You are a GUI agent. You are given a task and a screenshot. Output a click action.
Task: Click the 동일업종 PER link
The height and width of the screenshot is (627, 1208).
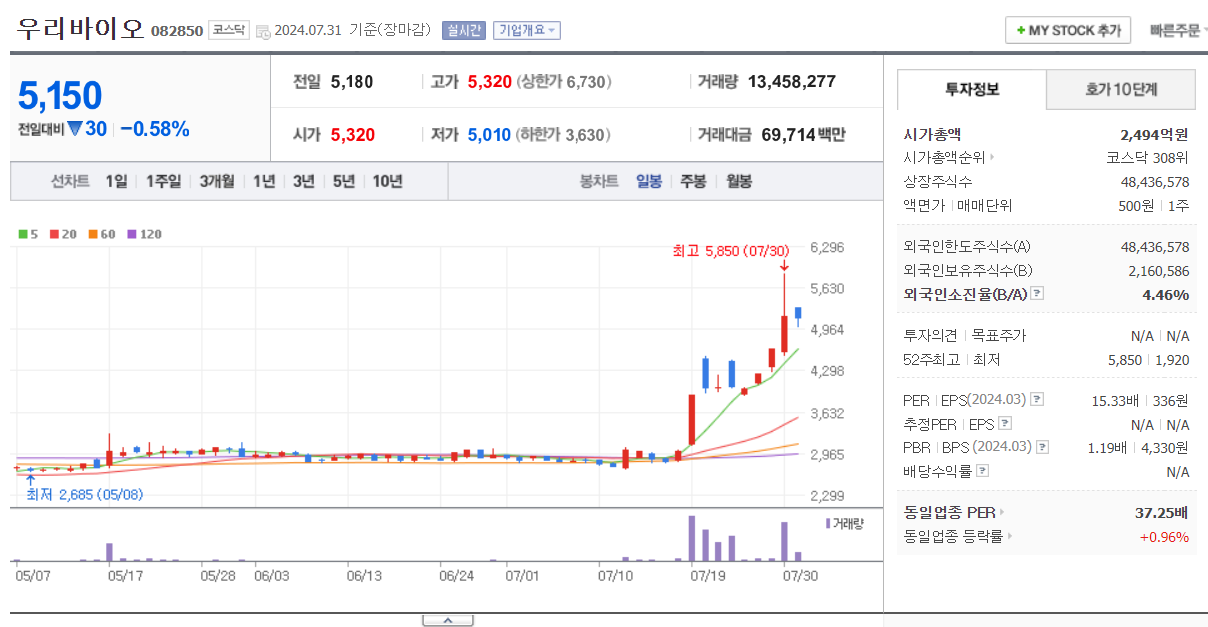point(950,512)
